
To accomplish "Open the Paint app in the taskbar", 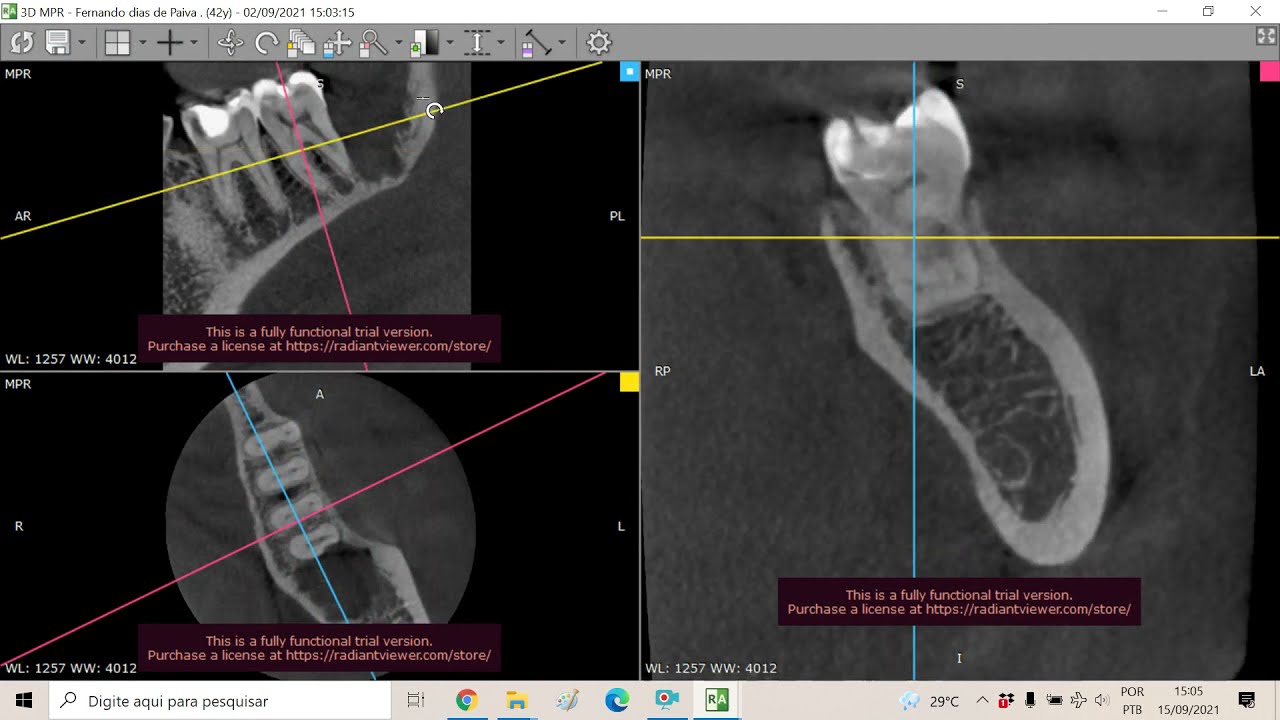I will tap(566, 701).
